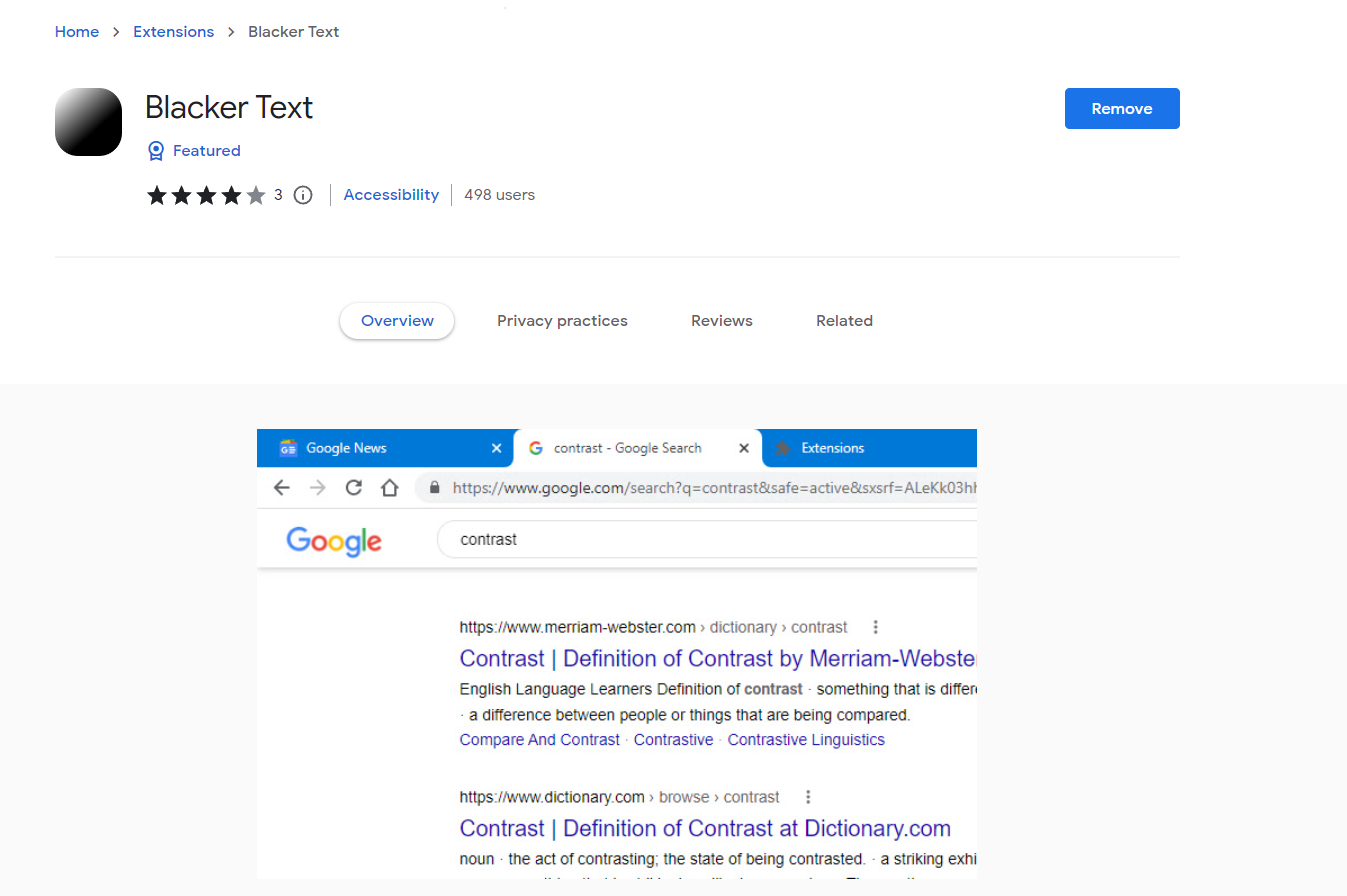
Task: Open the Accessibility category link
Action: (x=391, y=195)
